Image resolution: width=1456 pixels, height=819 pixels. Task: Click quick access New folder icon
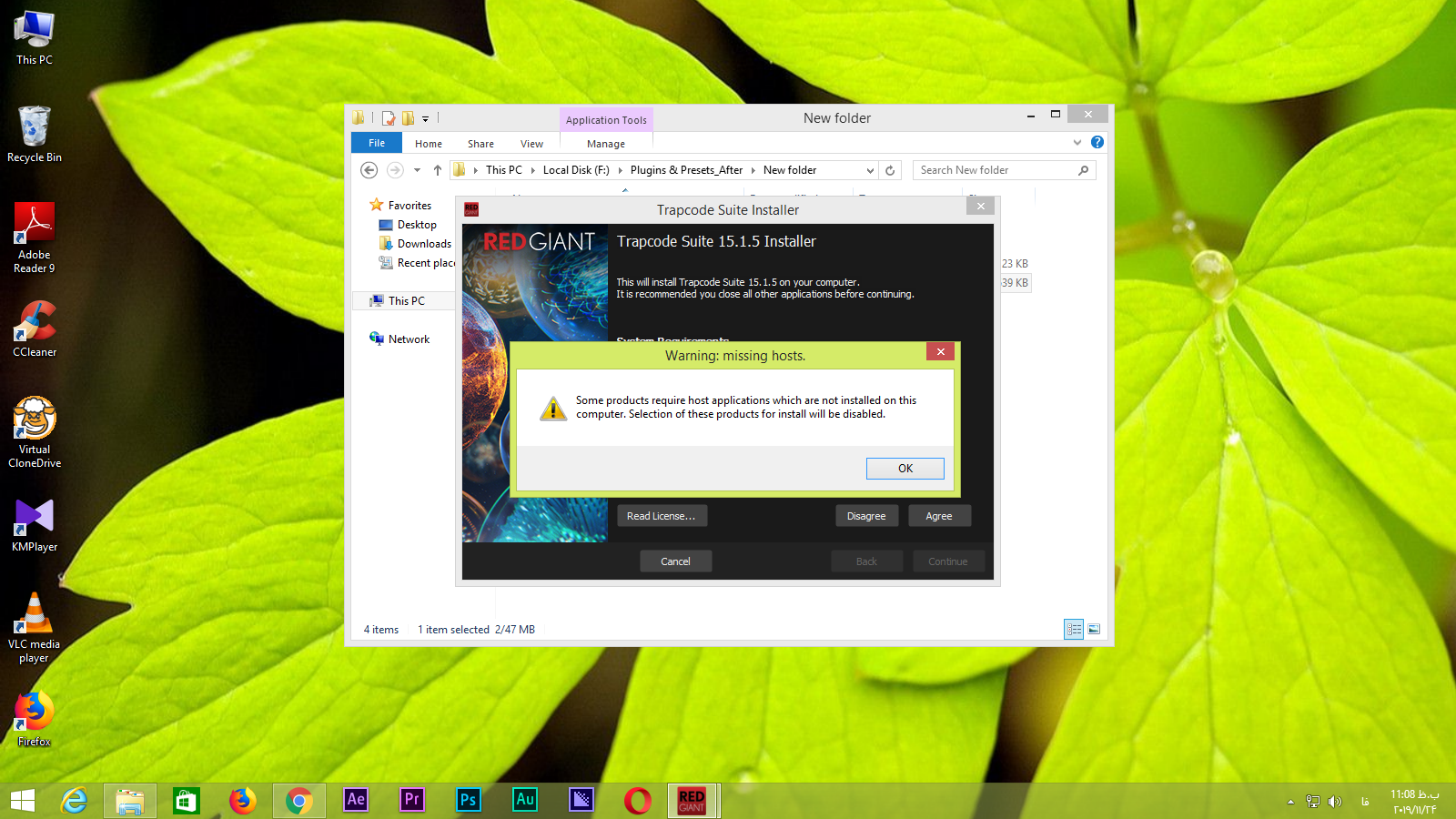pos(408,118)
